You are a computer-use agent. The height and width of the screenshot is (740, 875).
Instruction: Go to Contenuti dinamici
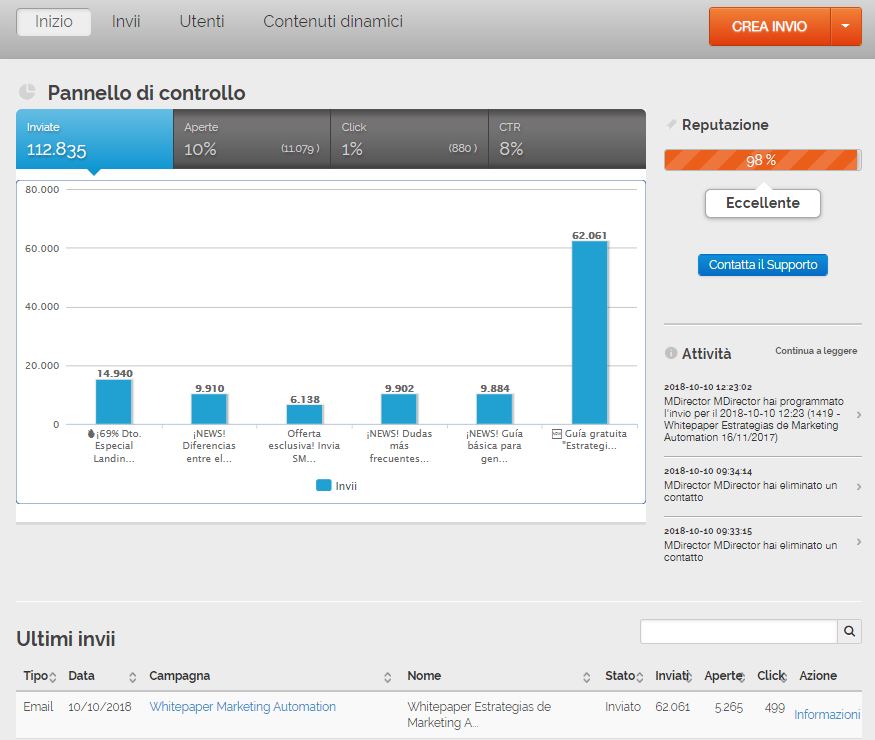(333, 22)
